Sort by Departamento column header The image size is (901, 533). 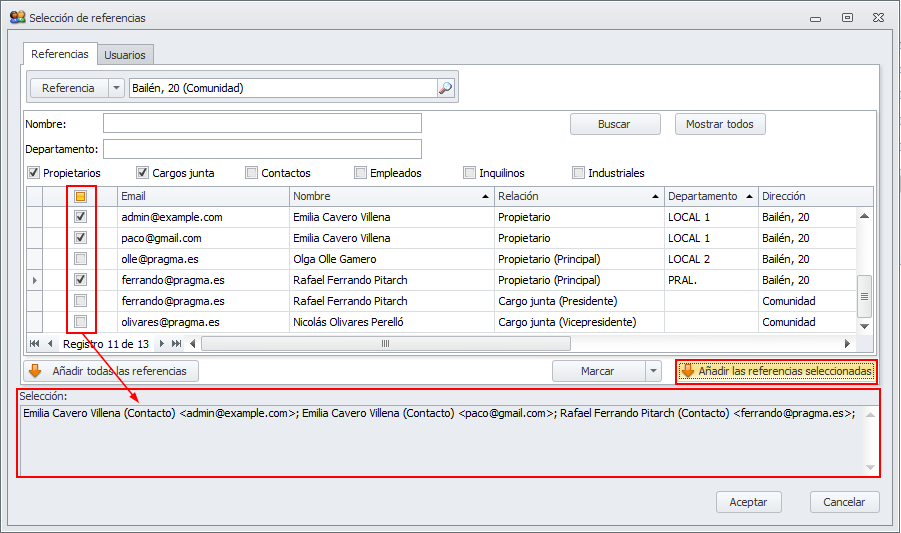pyautogui.click(x=703, y=196)
